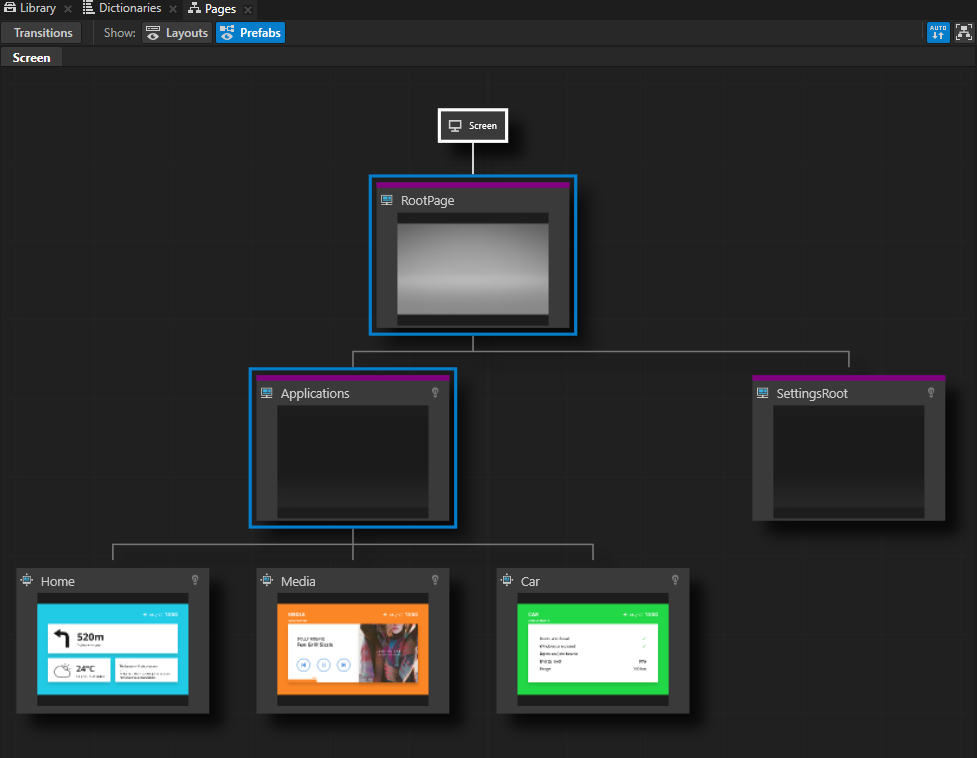Click the lightbulb on Applications node
This screenshot has width=977, height=758.
(x=435, y=393)
